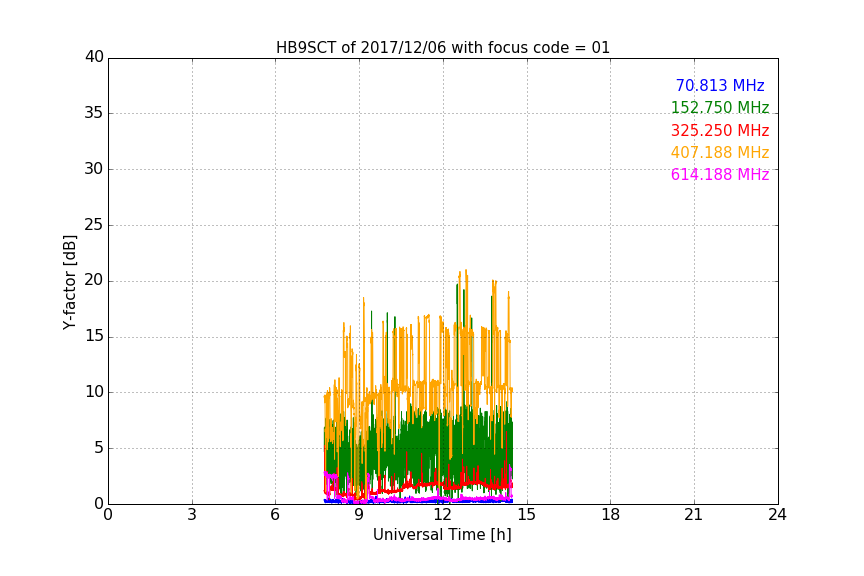Click the 3 tick on the time axis

(x=192, y=515)
